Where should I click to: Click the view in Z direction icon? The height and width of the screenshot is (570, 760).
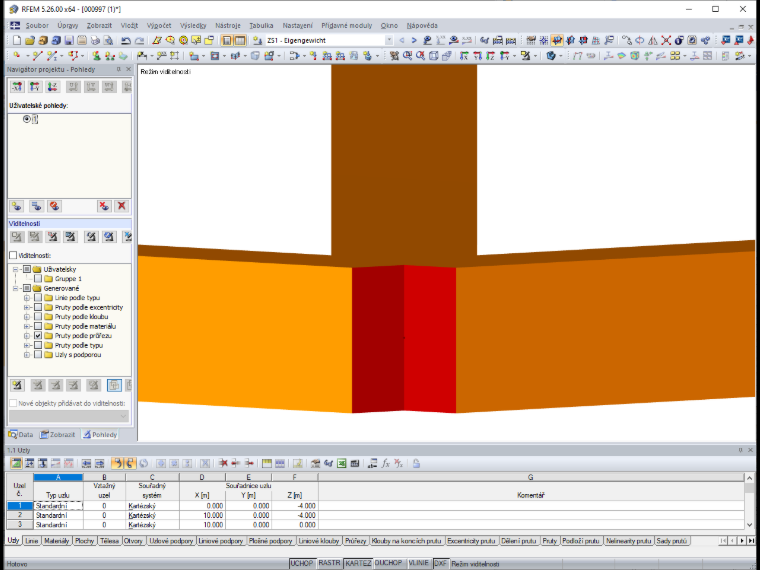point(490,56)
